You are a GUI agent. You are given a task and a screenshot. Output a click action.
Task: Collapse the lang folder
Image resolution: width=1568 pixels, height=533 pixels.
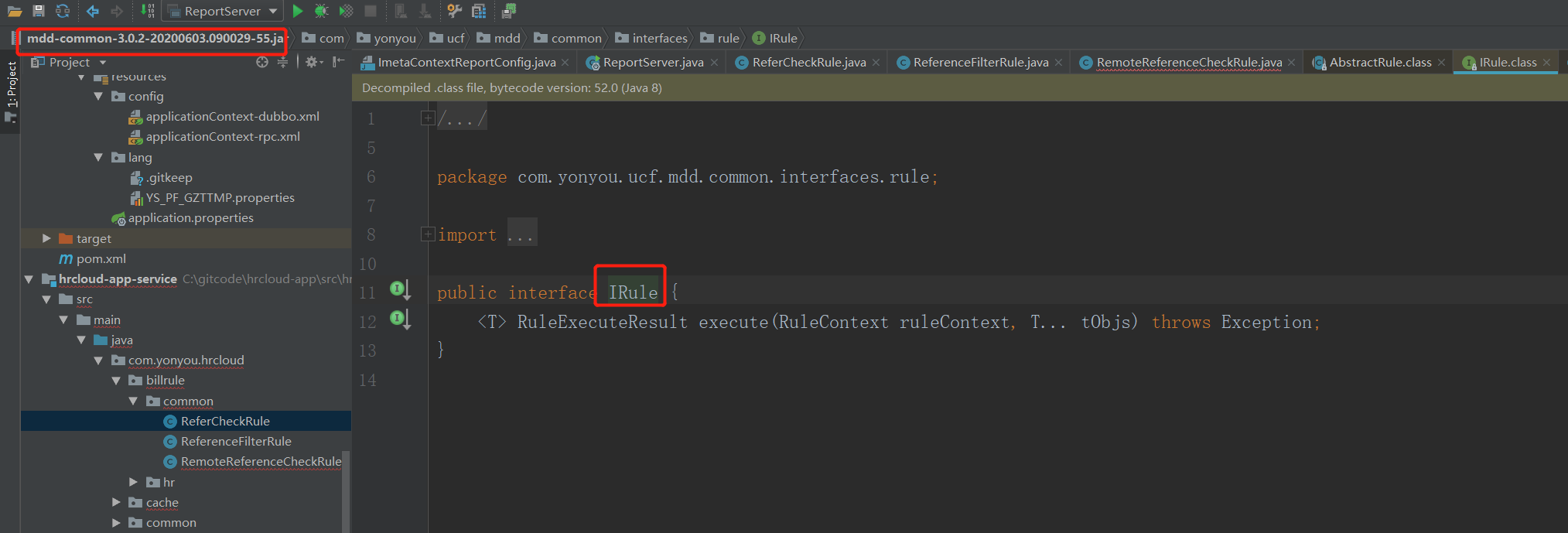point(98,157)
